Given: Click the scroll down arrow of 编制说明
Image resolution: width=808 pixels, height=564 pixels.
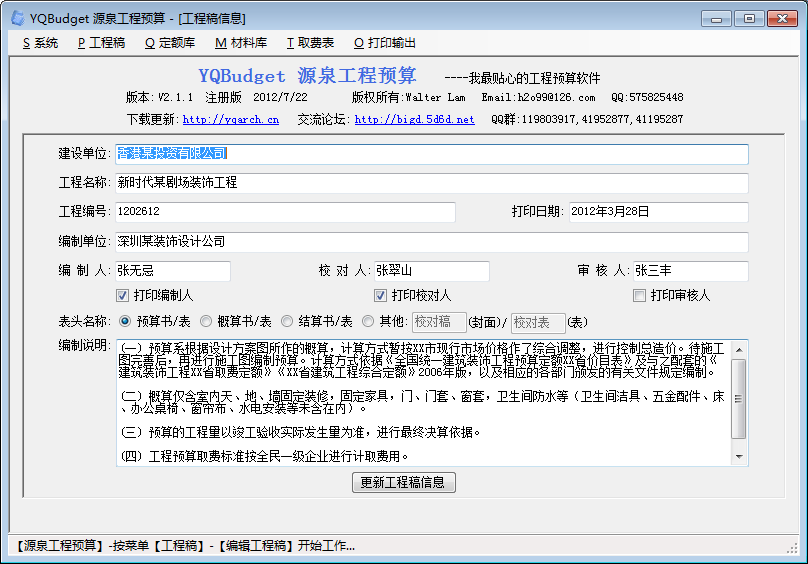Looking at the screenshot, I should (x=739, y=457).
